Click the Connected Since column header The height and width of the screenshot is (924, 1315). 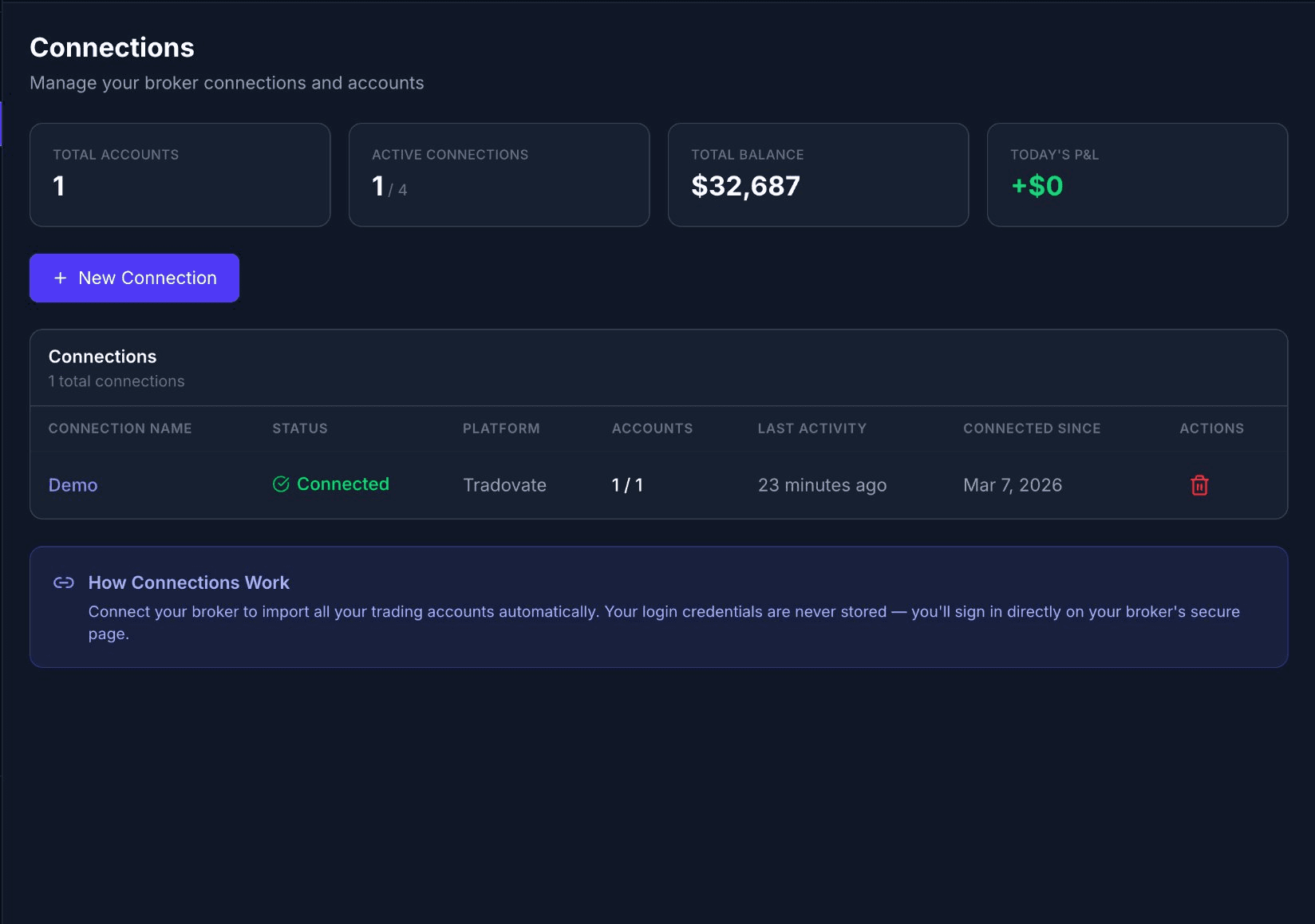[1032, 428]
